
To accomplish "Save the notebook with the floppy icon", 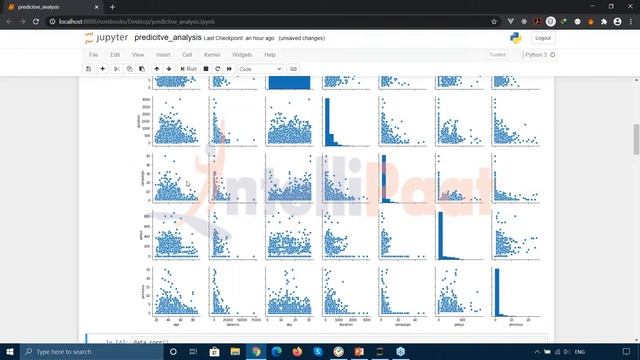I will (89, 69).
